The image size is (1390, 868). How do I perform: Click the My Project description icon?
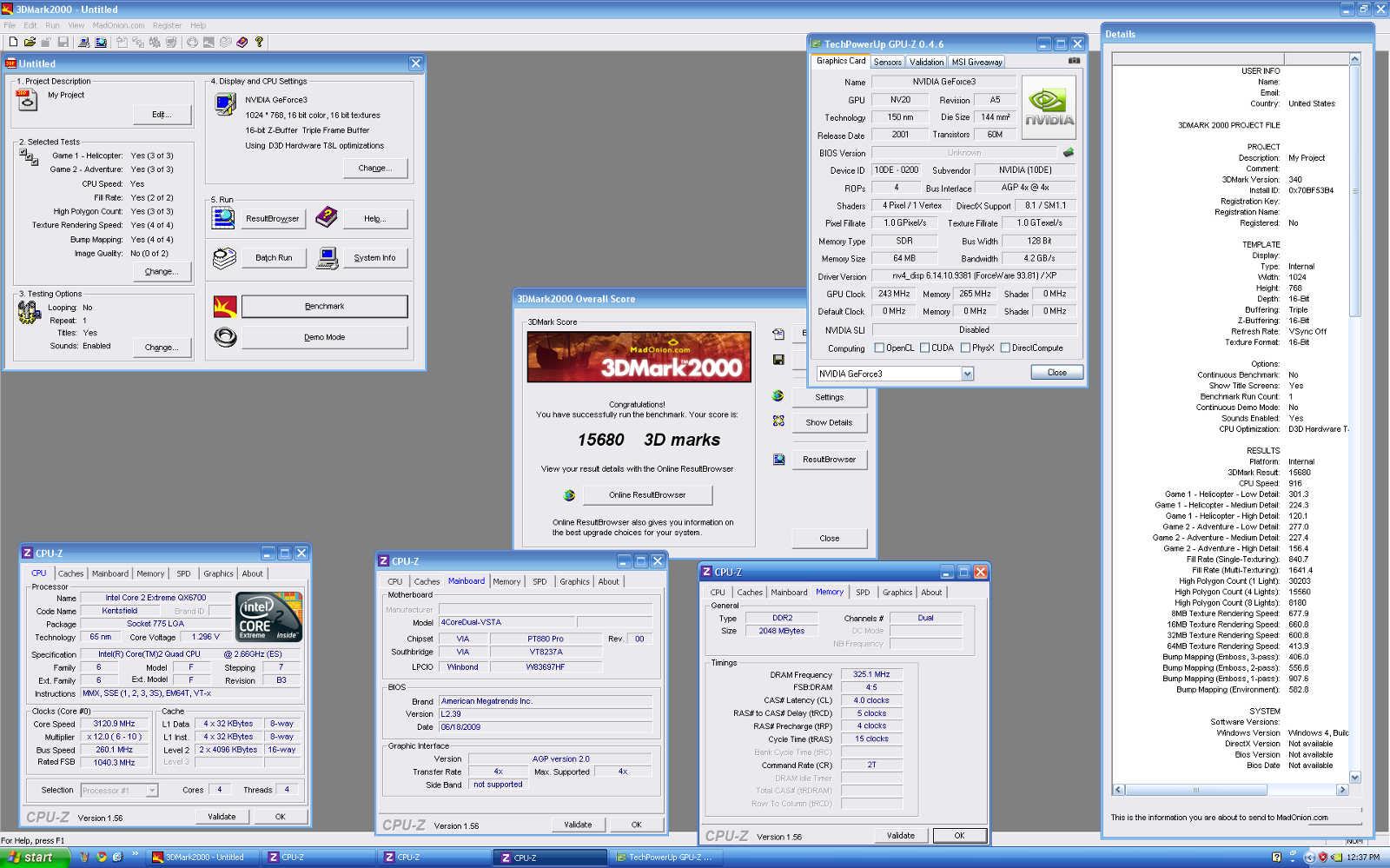28,99
